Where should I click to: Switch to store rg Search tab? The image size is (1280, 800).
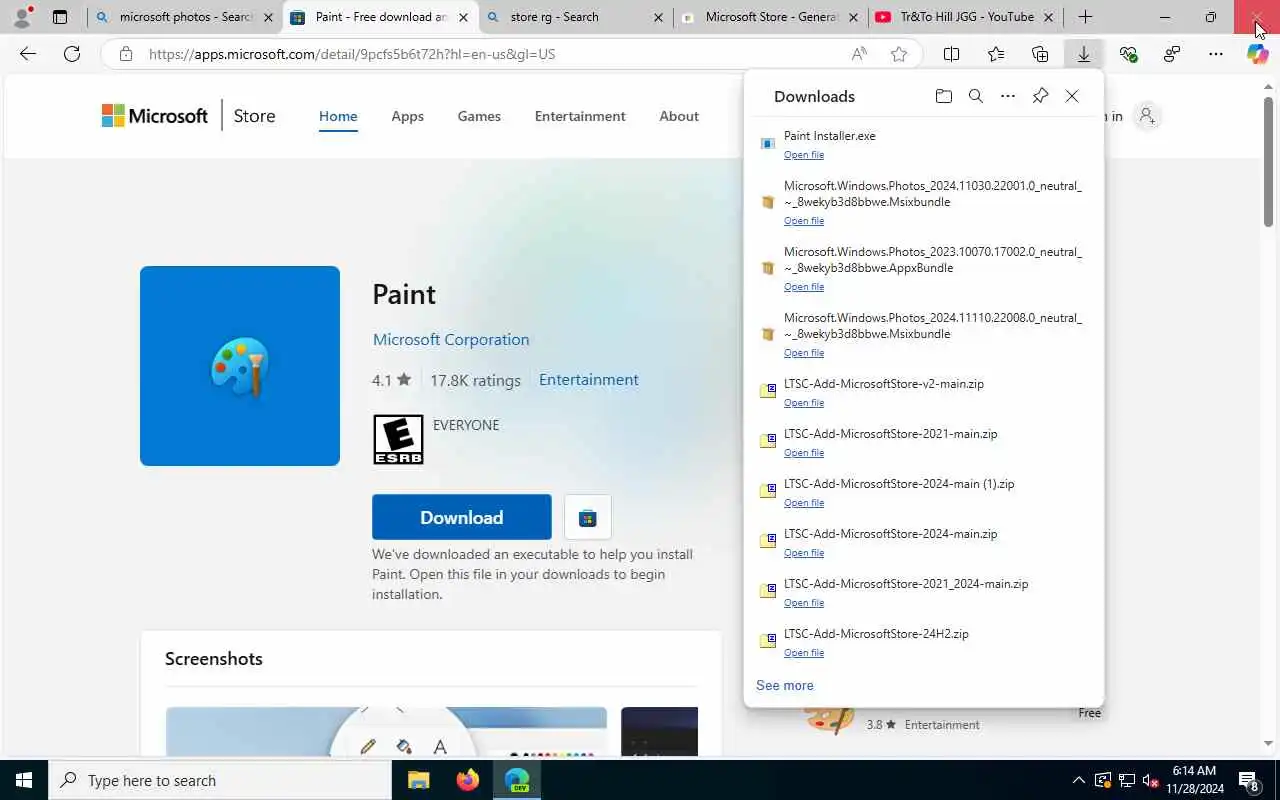point(574,17)
